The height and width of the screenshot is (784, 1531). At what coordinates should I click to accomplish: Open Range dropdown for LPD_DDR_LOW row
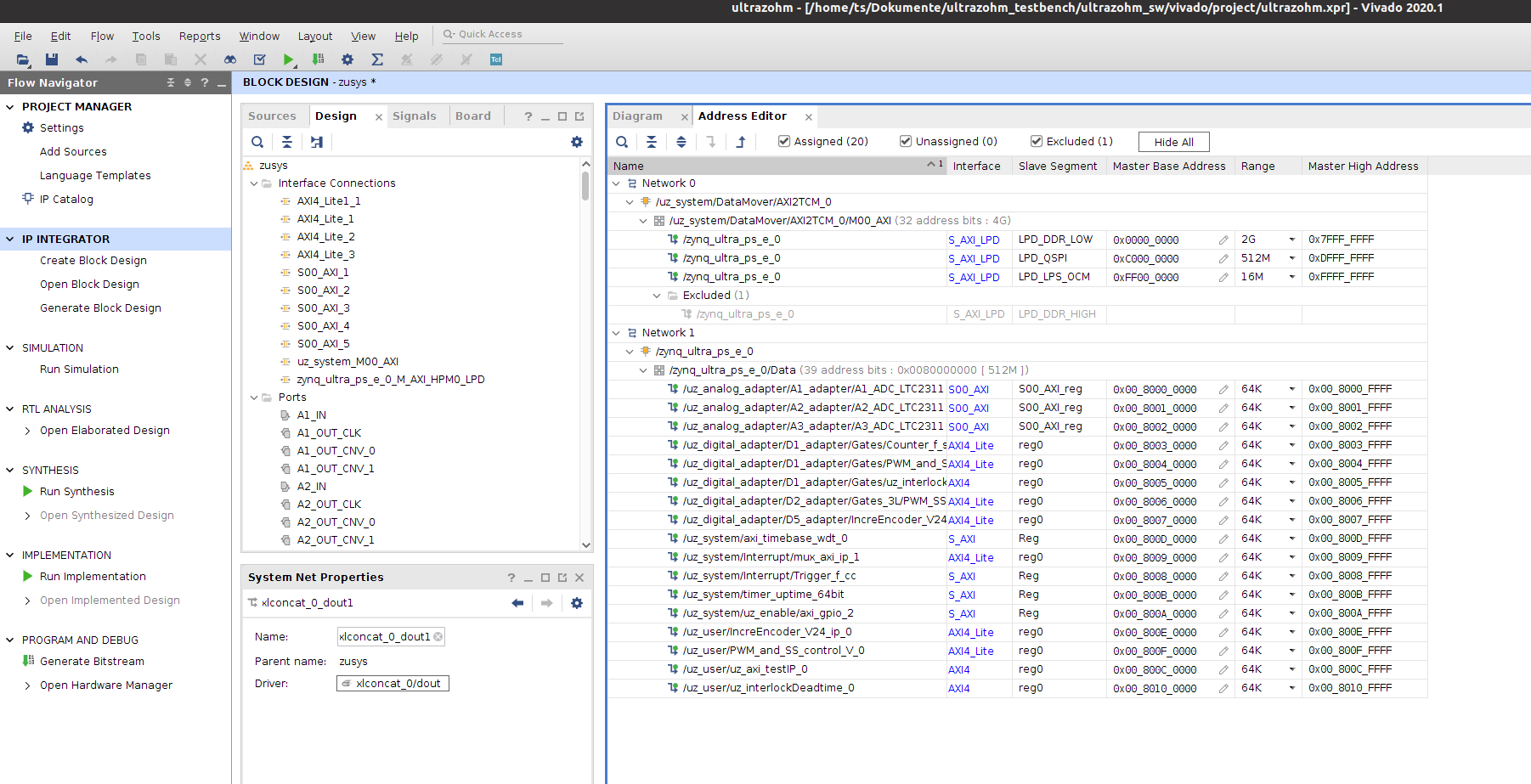pos(1292,240)
